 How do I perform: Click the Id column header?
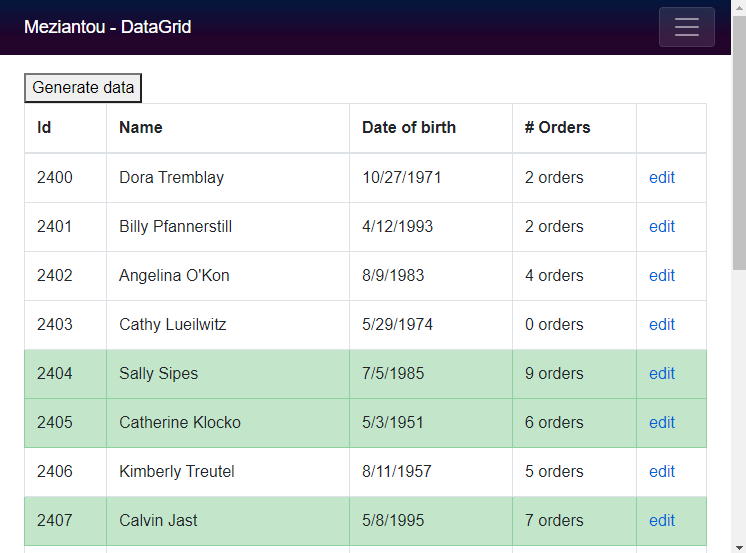pos(44,128)
